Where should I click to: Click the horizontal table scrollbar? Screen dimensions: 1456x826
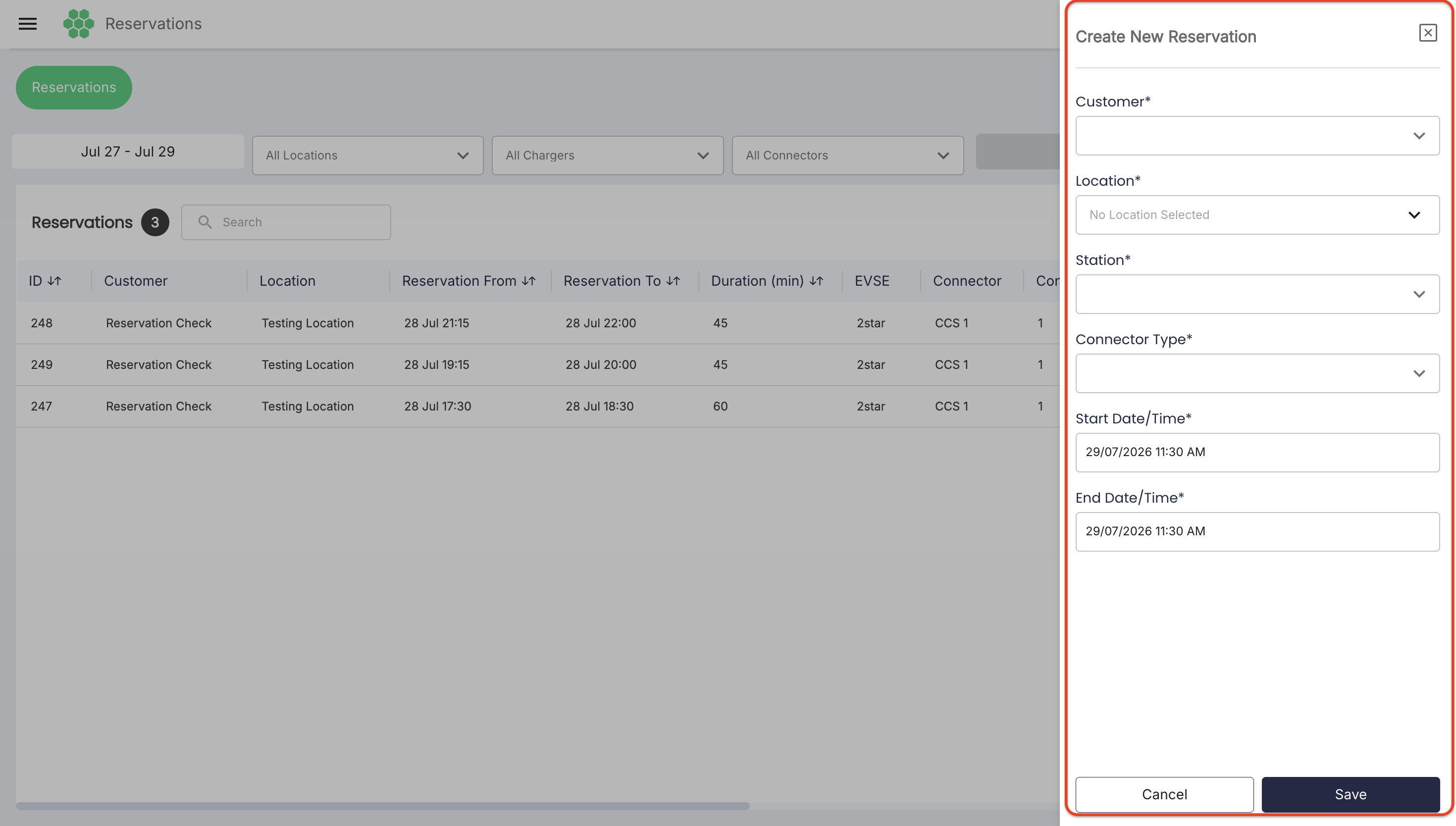tap(382, 806)
